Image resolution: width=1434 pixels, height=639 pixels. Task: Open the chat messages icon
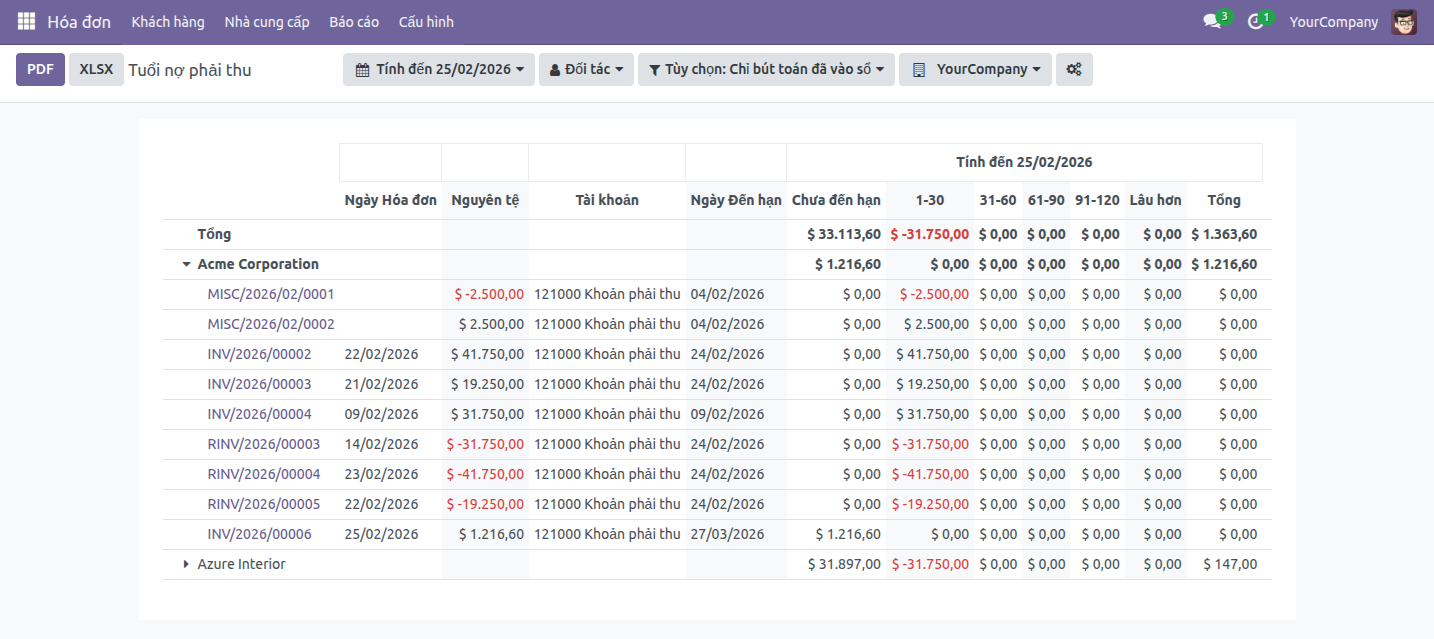click(1212, 22)
